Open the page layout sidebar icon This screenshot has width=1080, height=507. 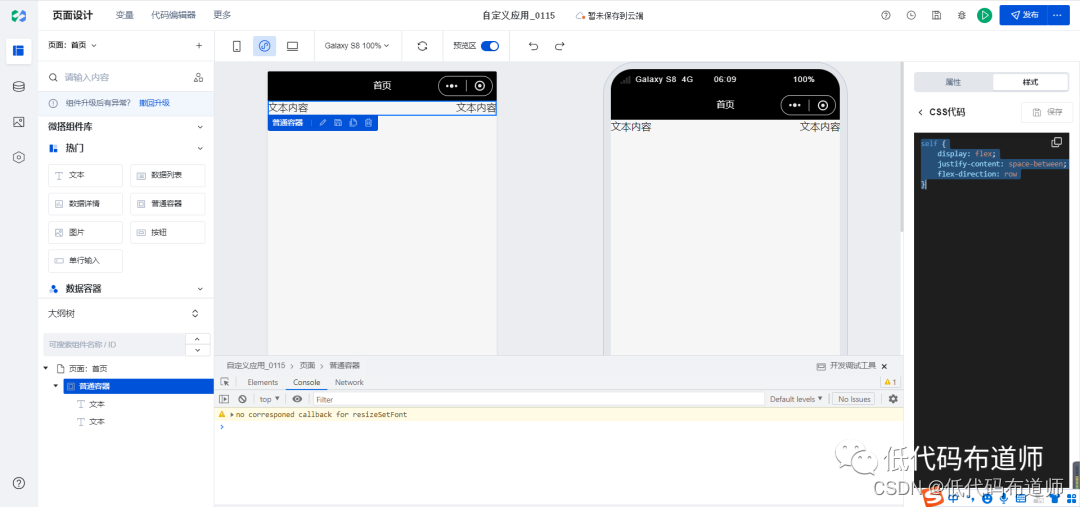pyautogui.click(x=19, y=50)
